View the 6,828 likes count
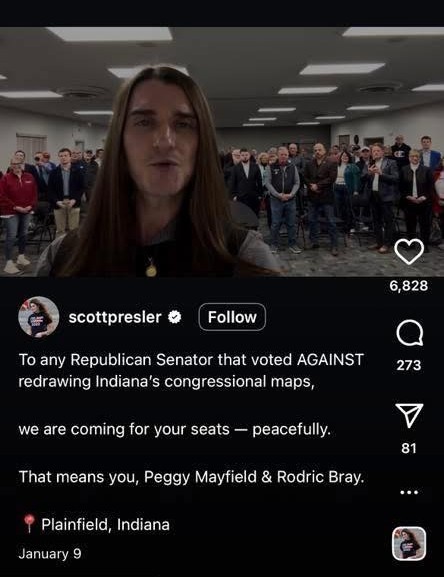 coord(409,286)
